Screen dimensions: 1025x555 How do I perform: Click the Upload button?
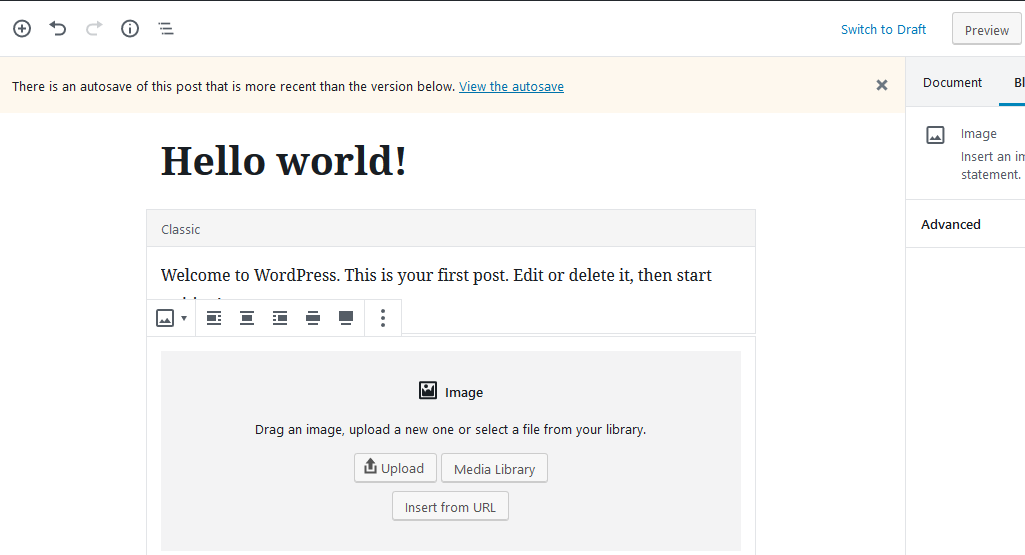395,468
